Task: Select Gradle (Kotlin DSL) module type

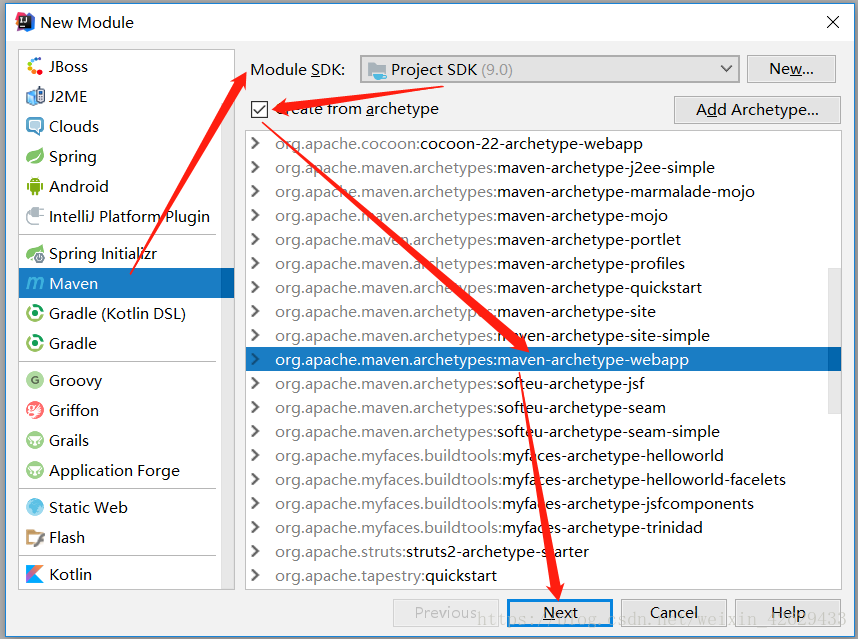Action: 120,313
